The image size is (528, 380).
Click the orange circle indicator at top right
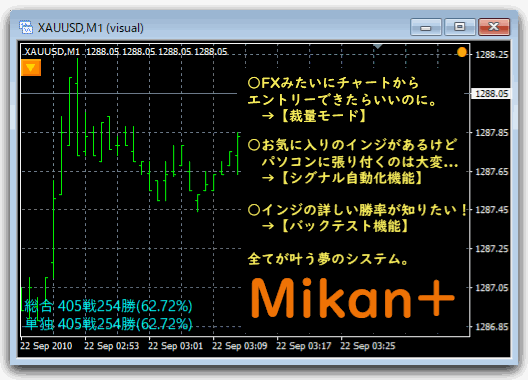click(462, 52)
